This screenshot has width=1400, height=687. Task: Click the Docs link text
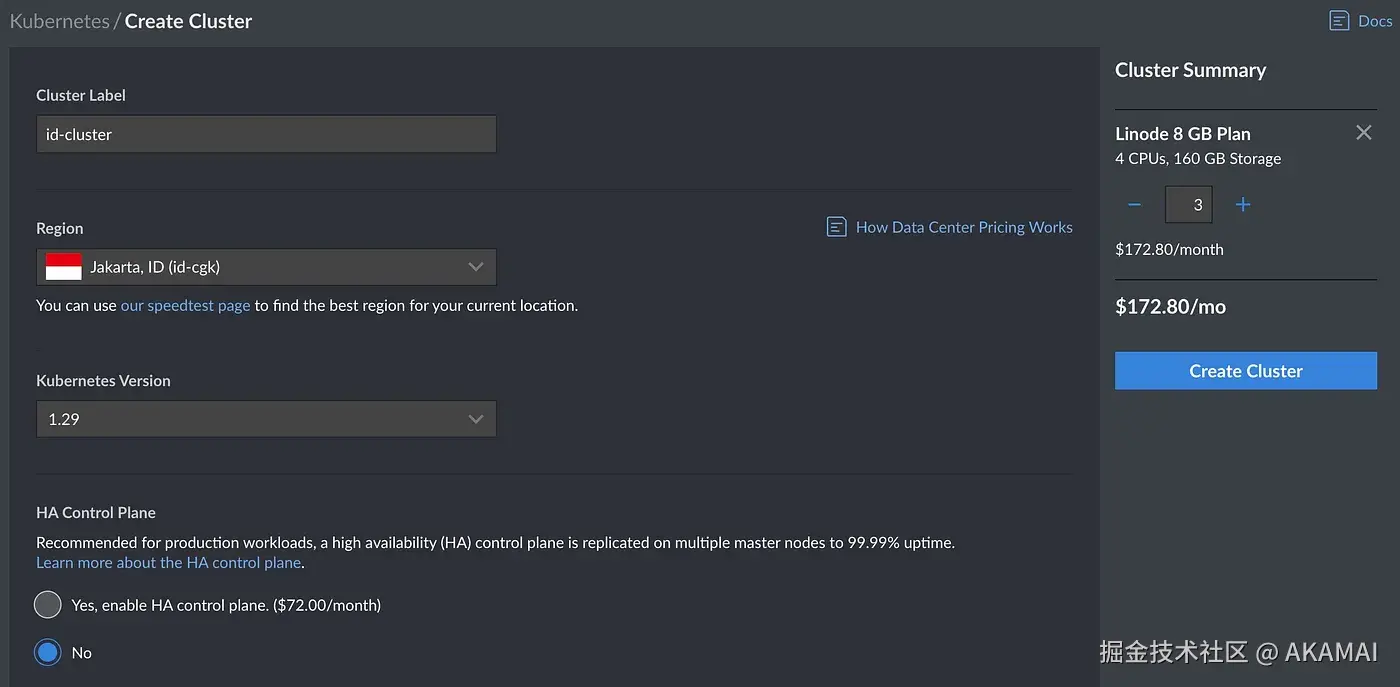click(1375, 20)
